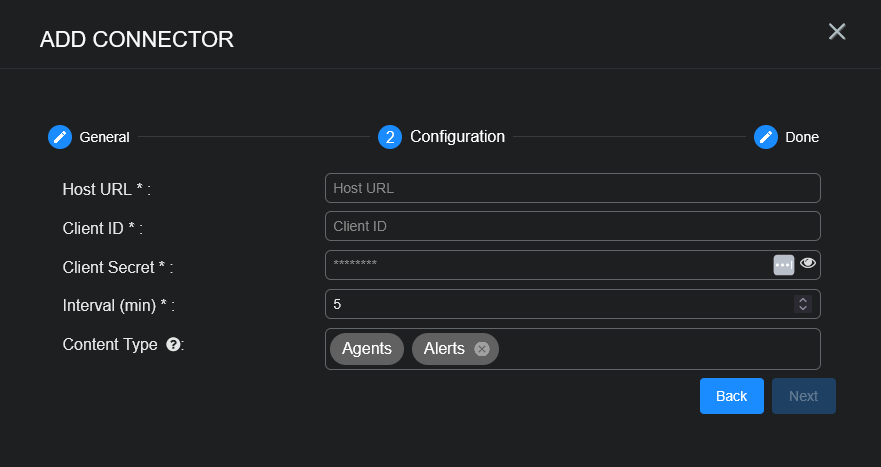Image resolution: width=881 pixels, height=467 pixels.
Task: Click the Done step pencil icon
Action: 766,137
